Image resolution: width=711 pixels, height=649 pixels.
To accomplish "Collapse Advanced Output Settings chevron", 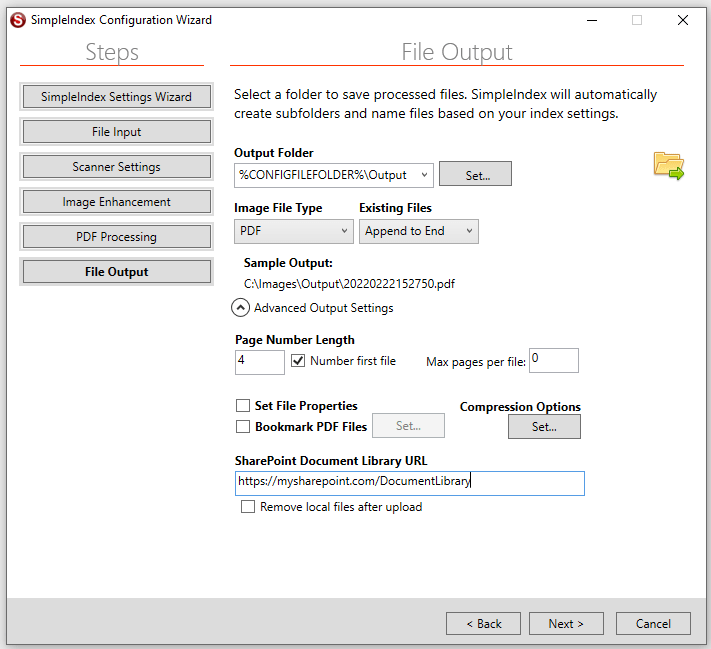I will pyautogui.click(x=240, y=308).
